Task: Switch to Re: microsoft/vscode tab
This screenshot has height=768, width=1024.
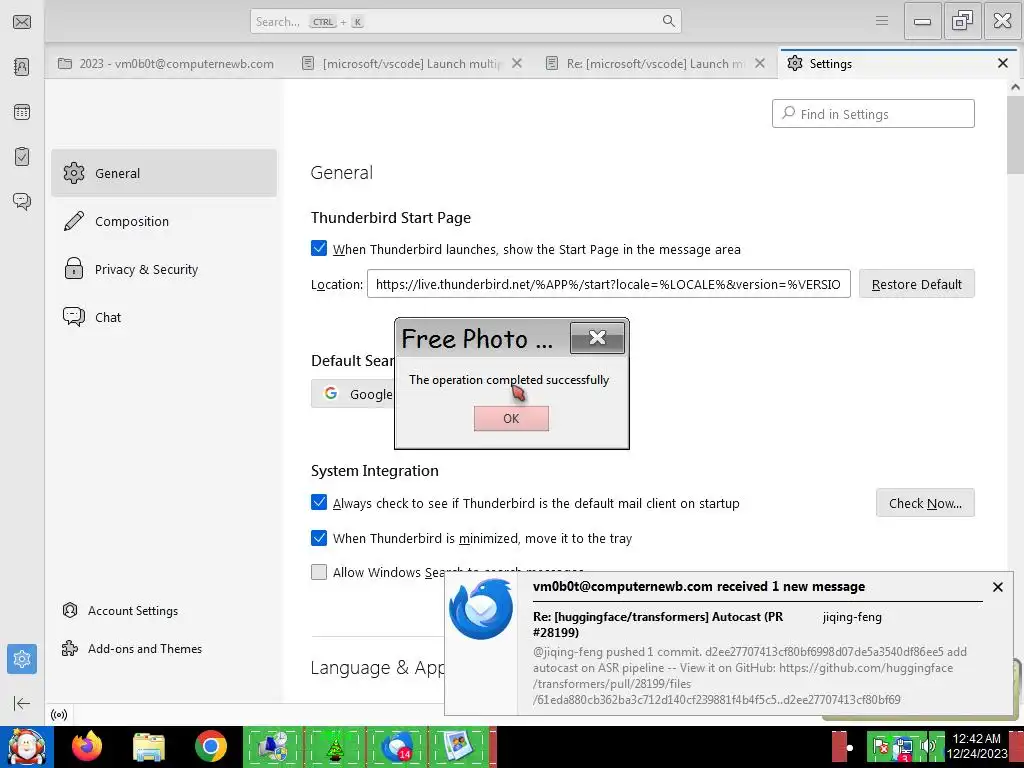Action: tap(656, 63)
